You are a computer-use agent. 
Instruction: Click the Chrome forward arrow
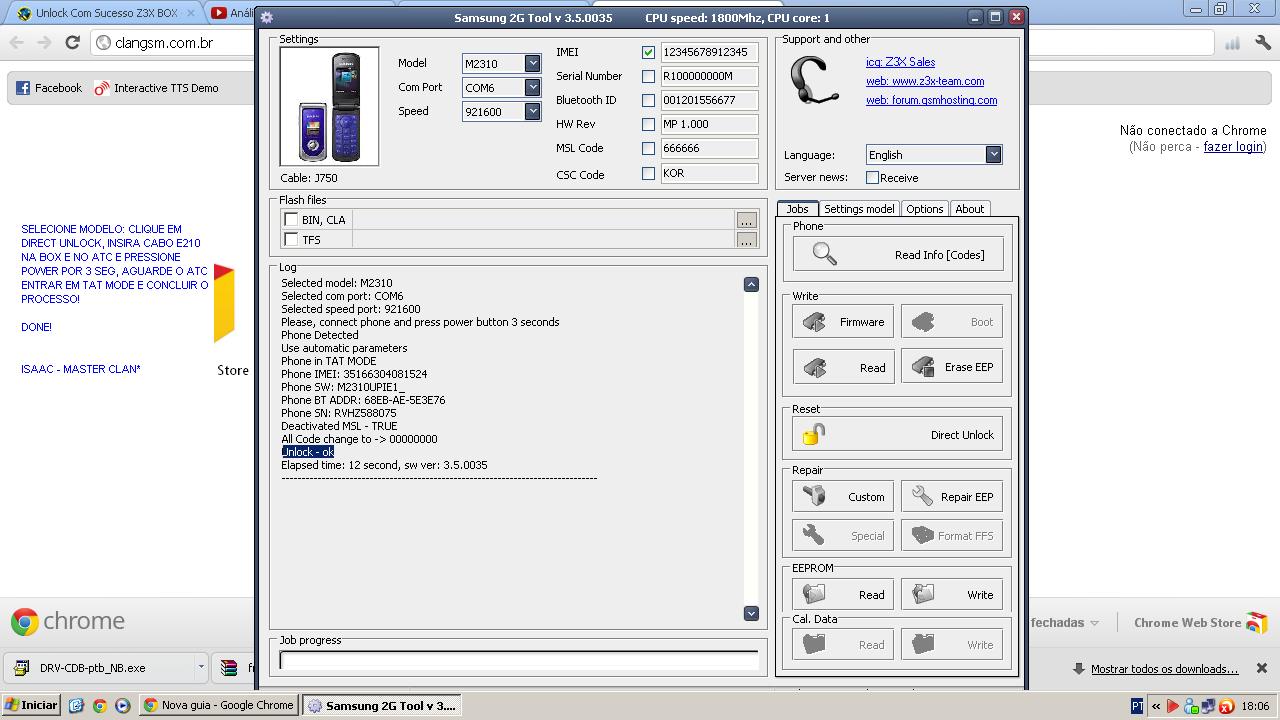44,43
